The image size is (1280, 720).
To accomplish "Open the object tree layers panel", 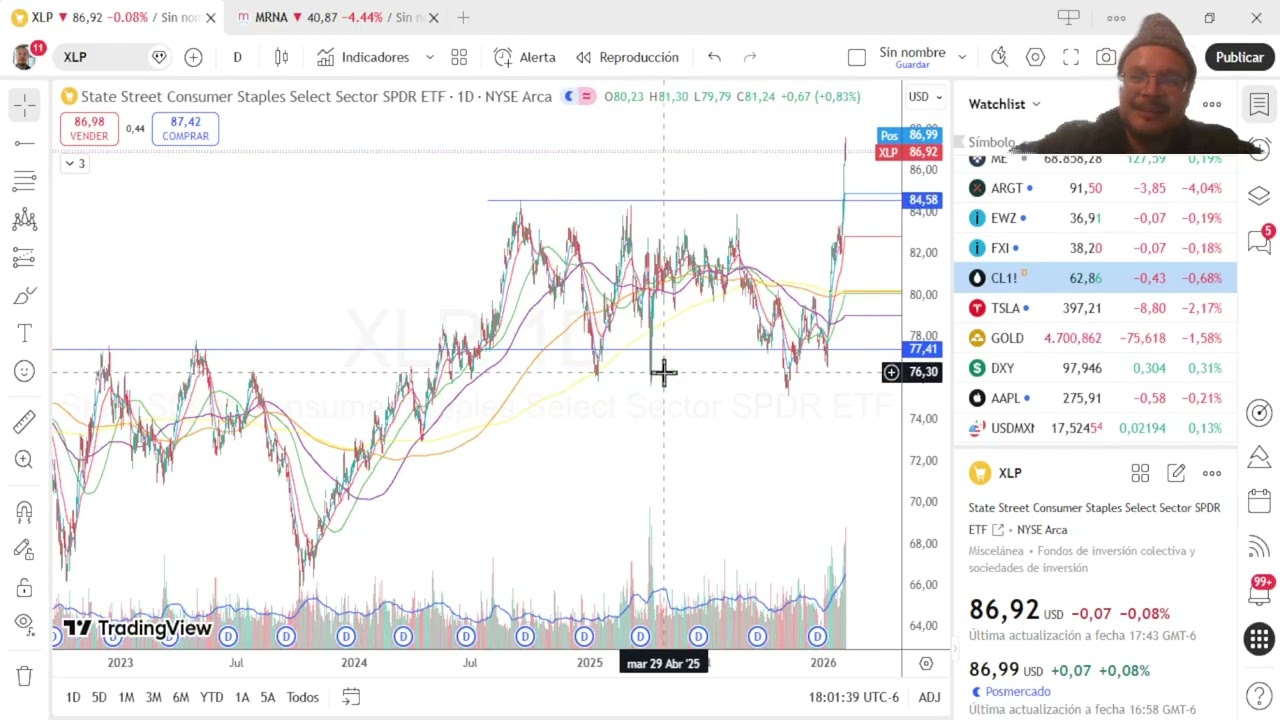I will 1259,195.
